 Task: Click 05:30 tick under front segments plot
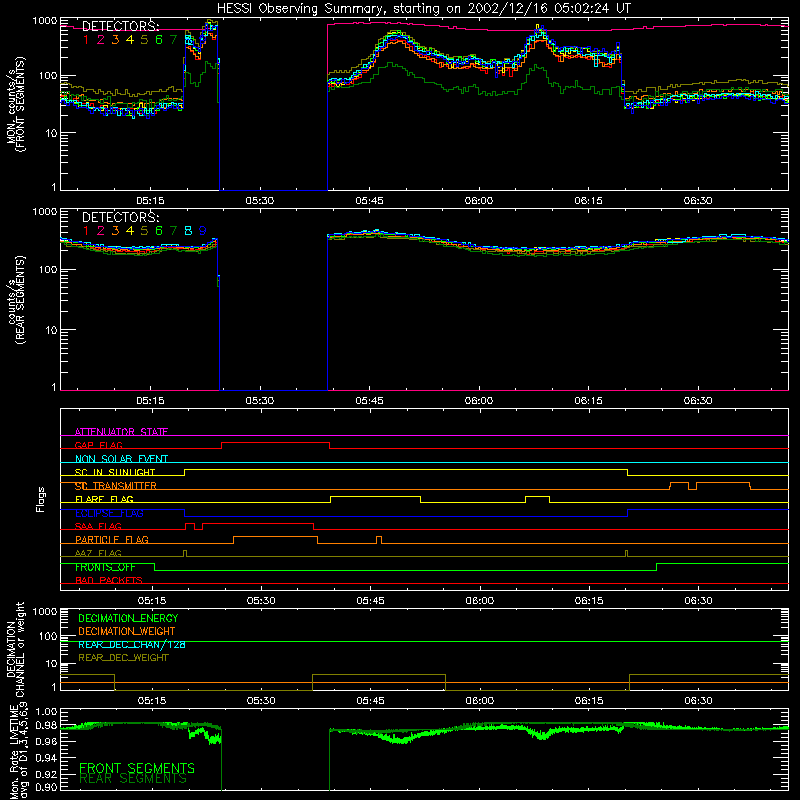tap(260, 201)
